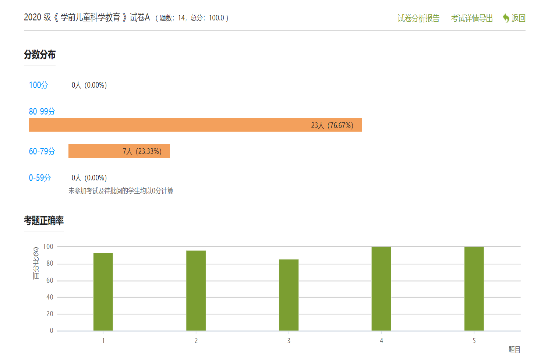Screen dimensions: 534x363
Task: Click the 考题正确率 section heading
Action: tap(44, 221)
